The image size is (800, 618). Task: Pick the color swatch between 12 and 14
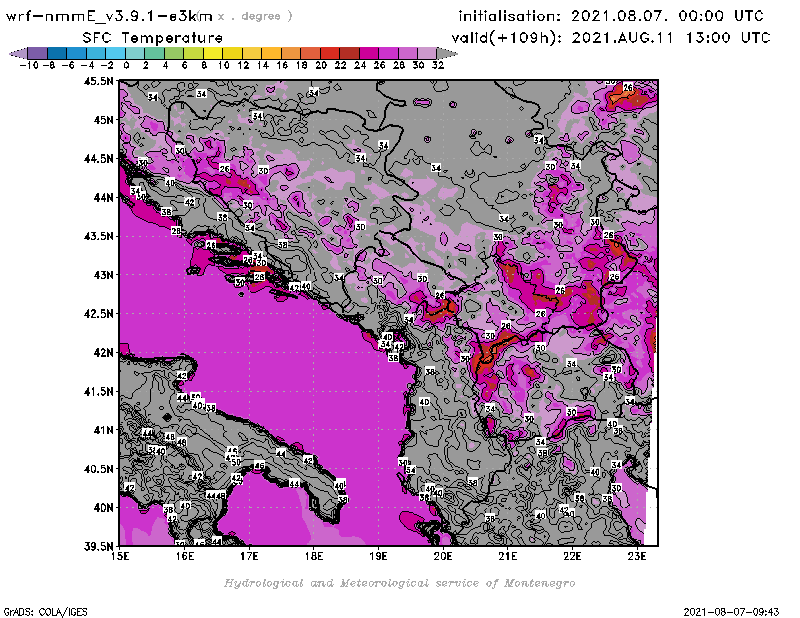(252, 53)
